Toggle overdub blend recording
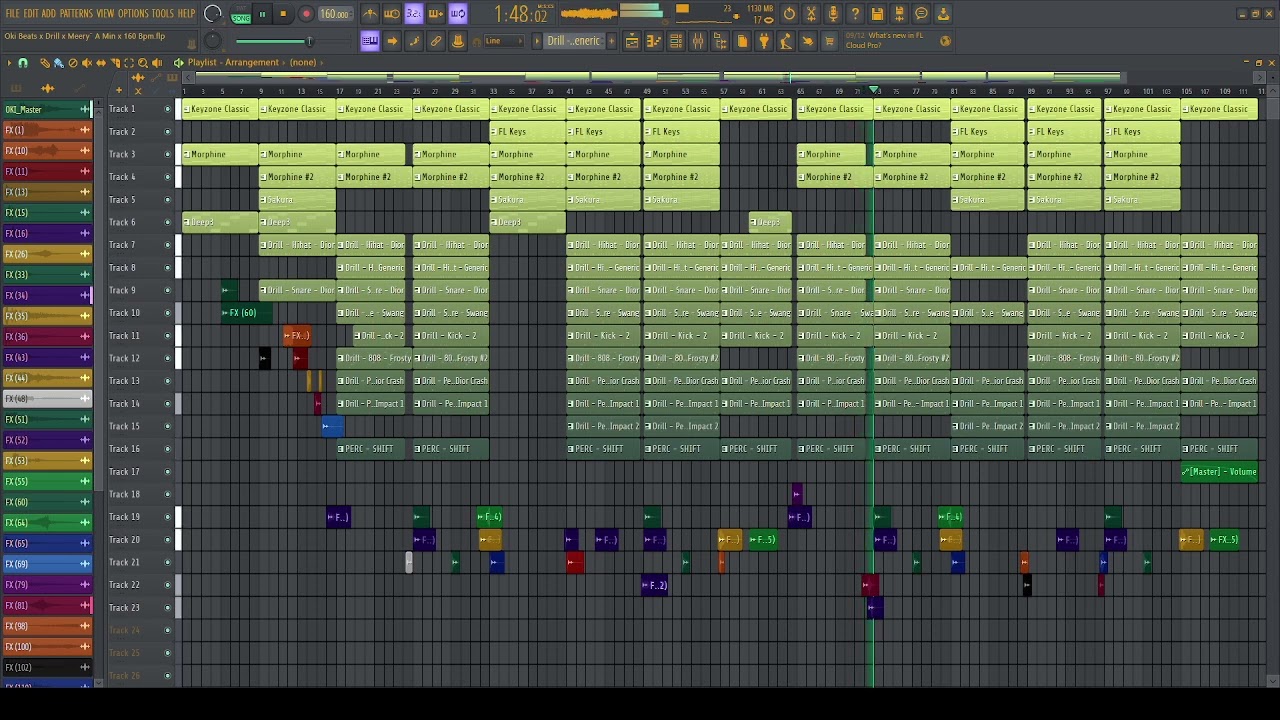Image resolution: width=1280 pixels, height=720 pixels. (x=436, y=14)
